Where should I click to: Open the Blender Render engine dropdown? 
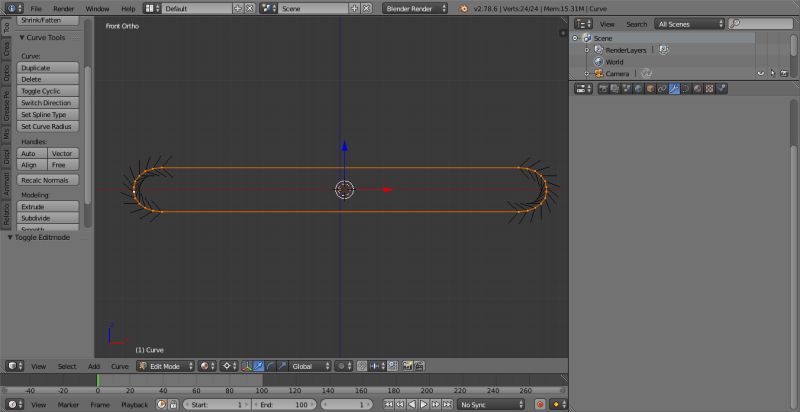pyautogui.click(x=415, y=9)
